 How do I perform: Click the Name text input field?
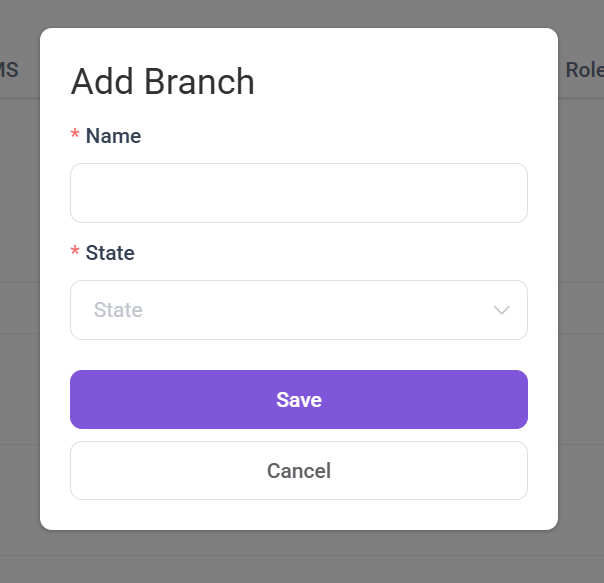tap(298, 193)
